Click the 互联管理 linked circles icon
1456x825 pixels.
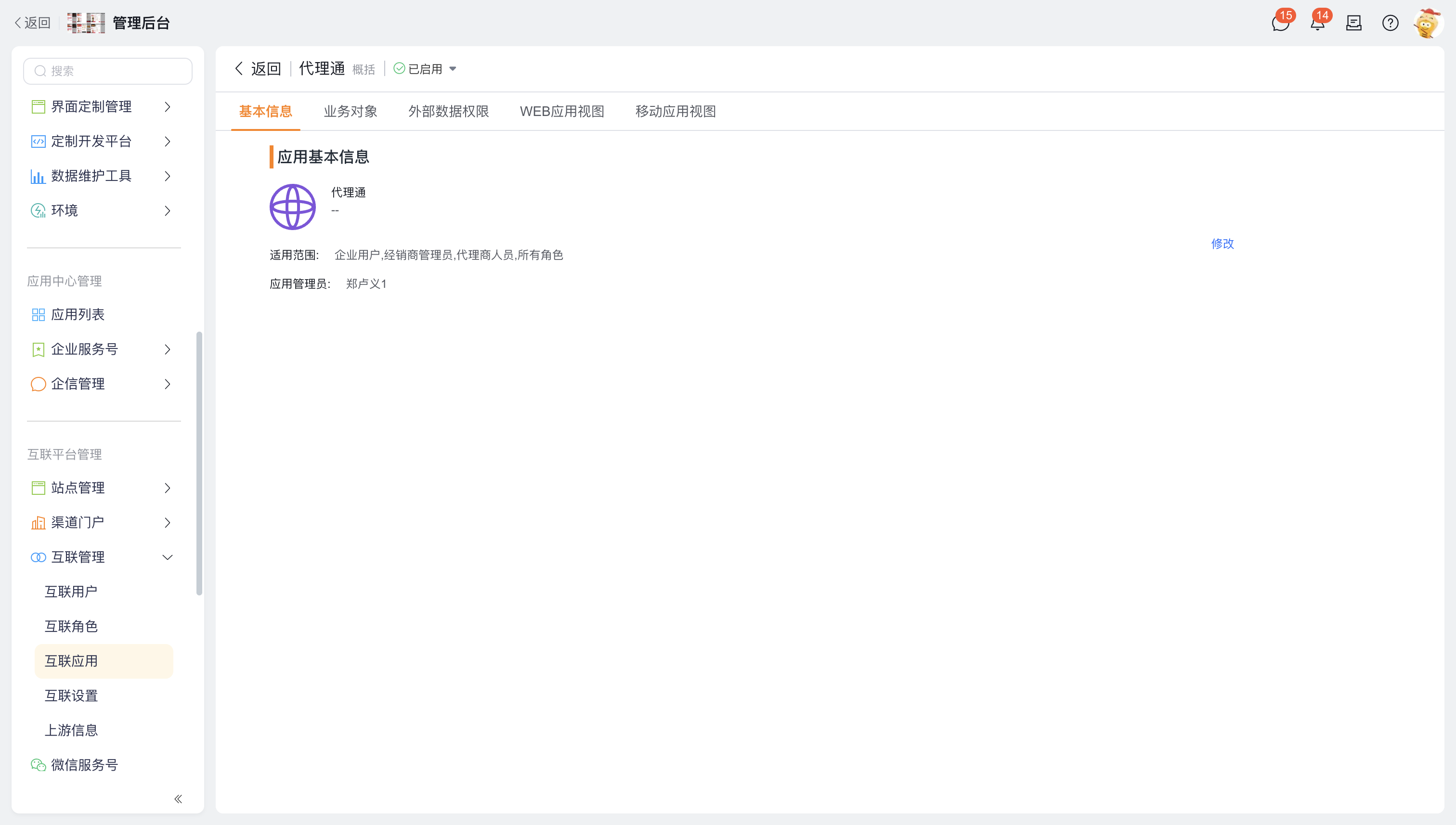[x=38, y=557]
